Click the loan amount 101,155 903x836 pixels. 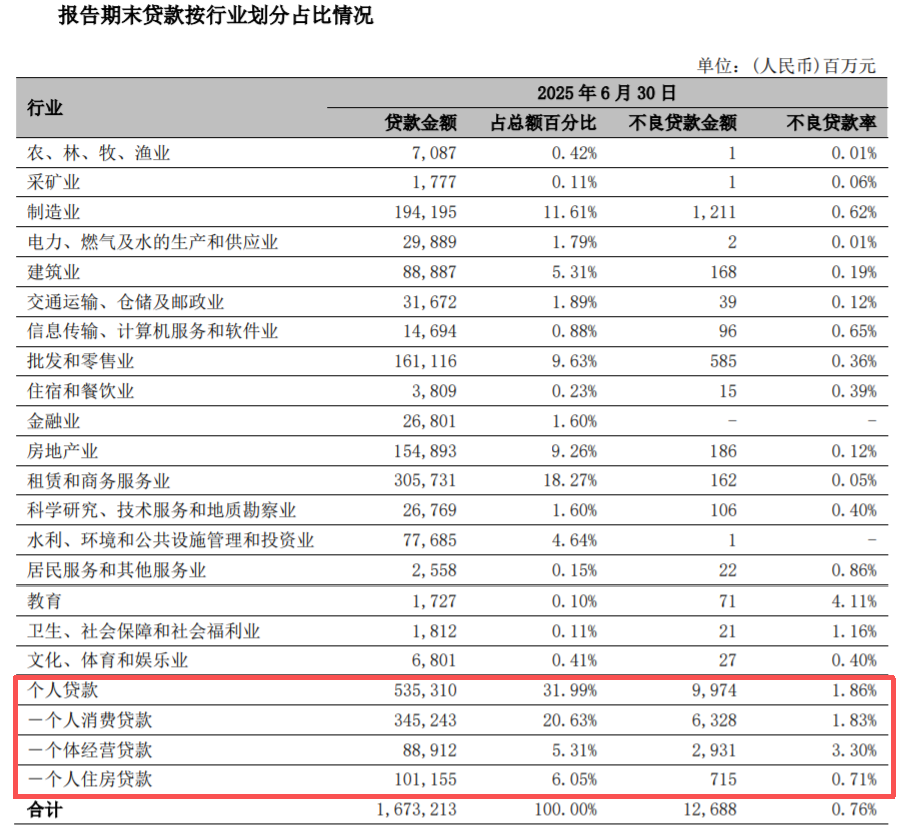tap(425, 780)
